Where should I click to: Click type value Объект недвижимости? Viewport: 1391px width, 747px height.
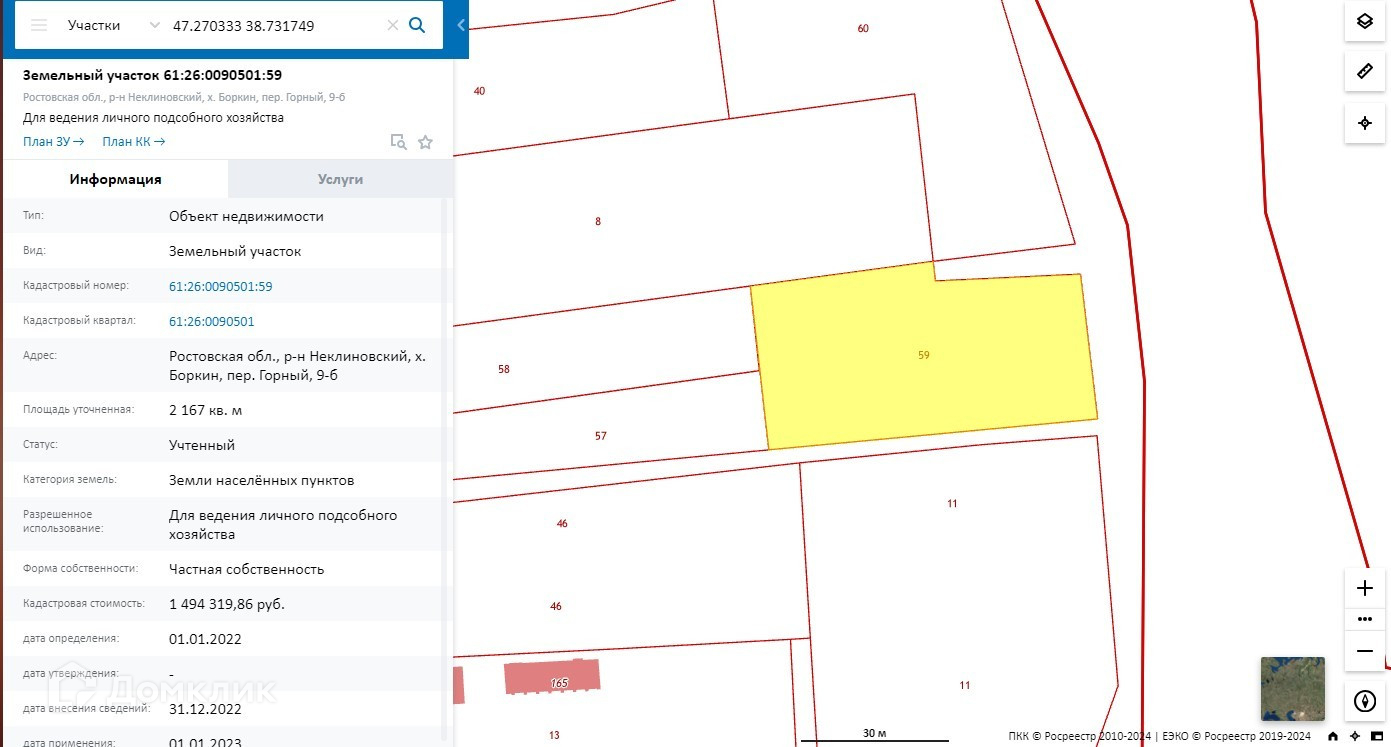click(246, 217)
